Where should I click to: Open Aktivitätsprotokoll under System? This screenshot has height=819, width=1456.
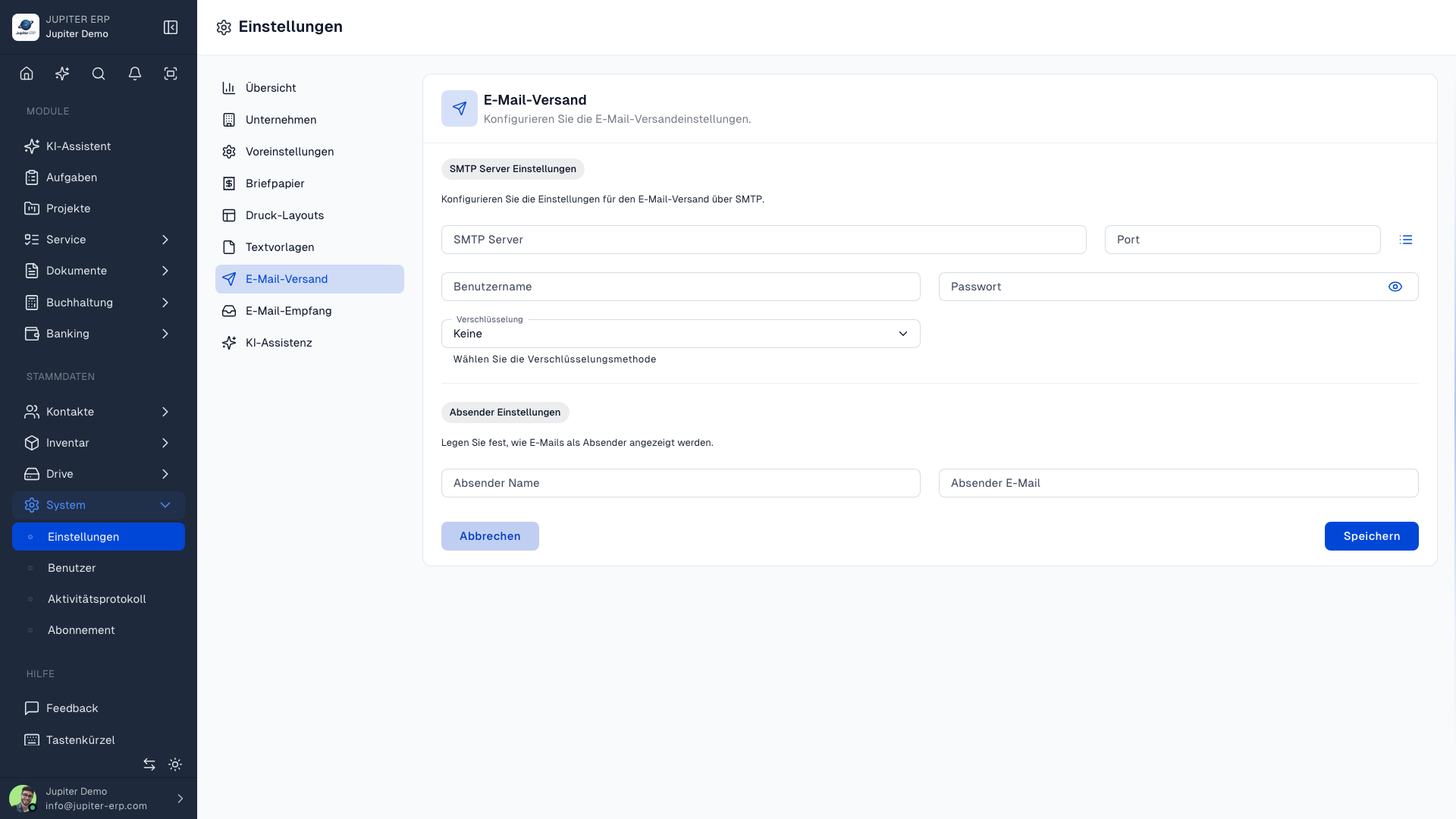point(99,599)
